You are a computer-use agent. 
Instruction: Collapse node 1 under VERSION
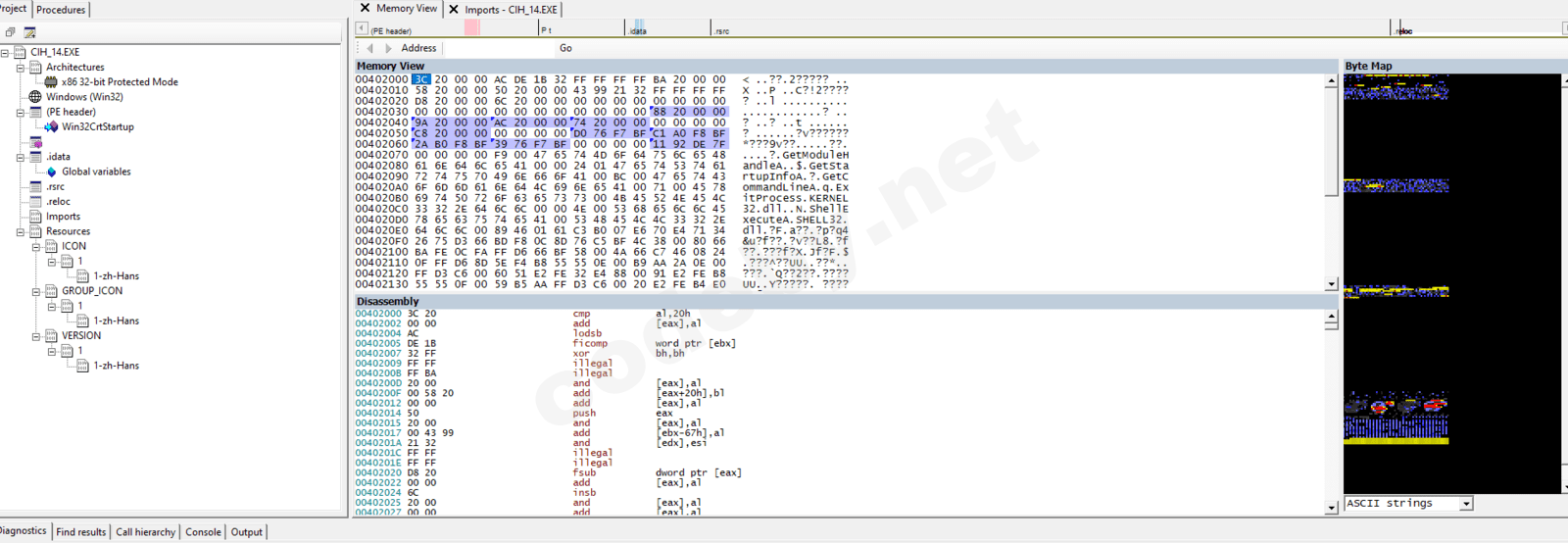click(x=52, y=351)
